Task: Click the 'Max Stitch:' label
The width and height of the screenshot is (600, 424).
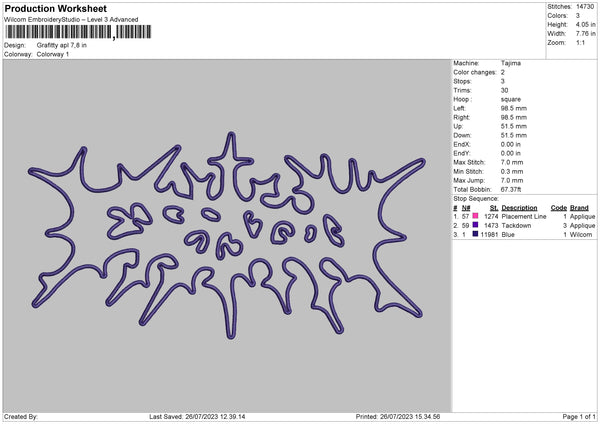Action: (x=469, y=162)
